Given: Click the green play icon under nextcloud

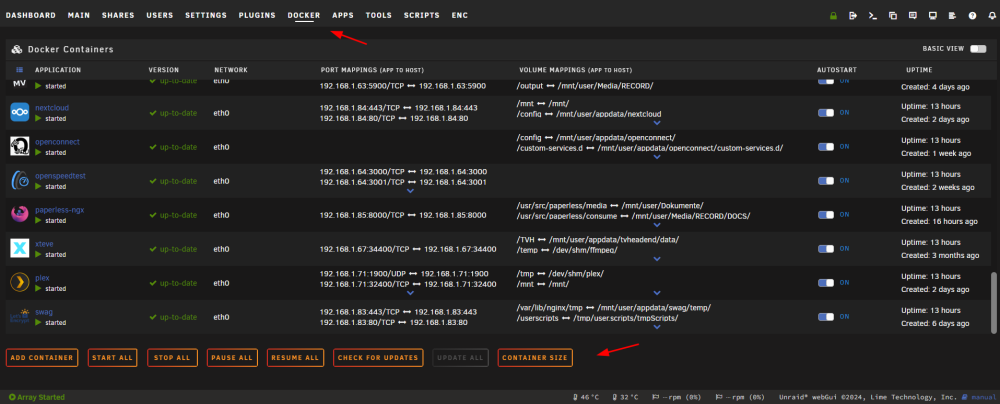Looking at the screenshot, I should click(38, 119).
